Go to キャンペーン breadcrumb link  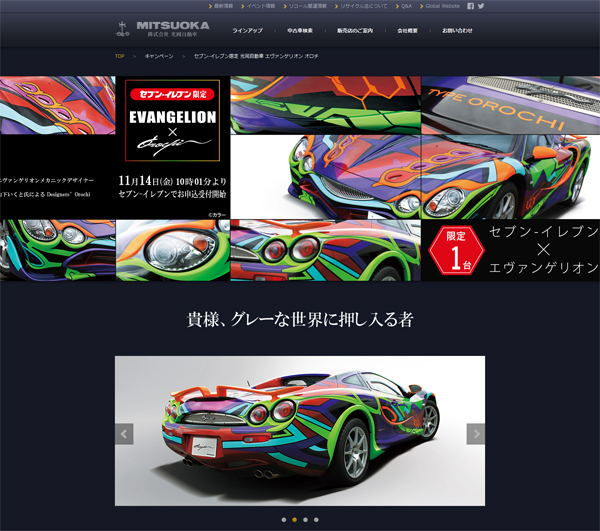point(159,56)
